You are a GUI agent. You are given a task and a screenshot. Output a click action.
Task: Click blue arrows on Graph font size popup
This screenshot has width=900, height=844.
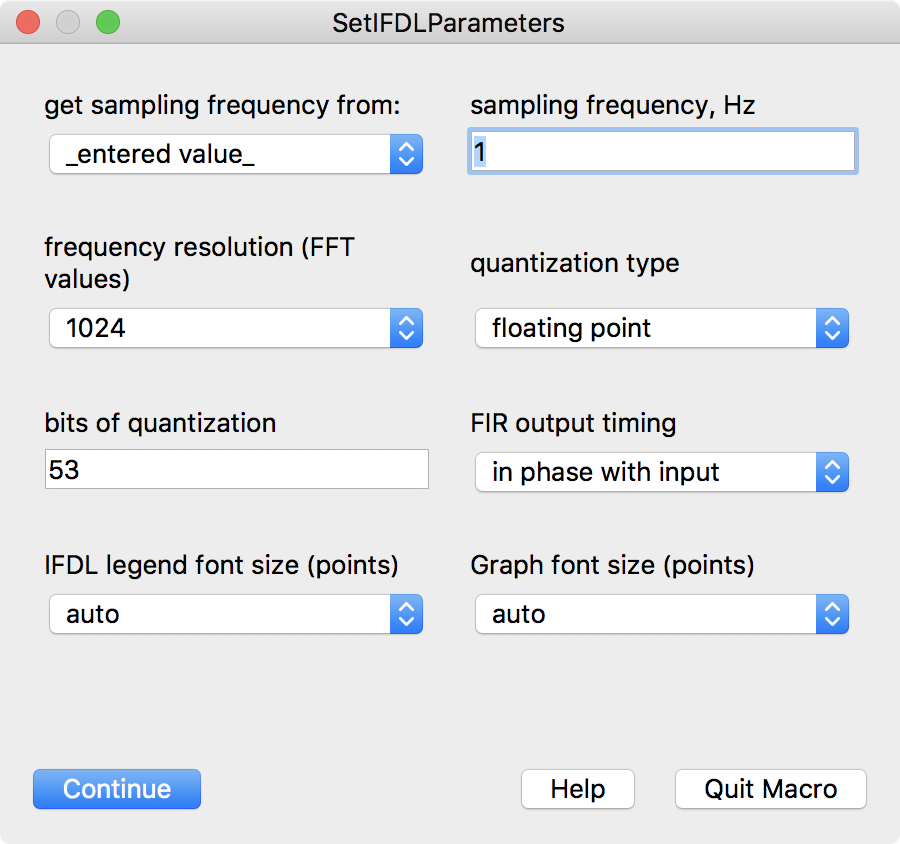pos(832,614)
